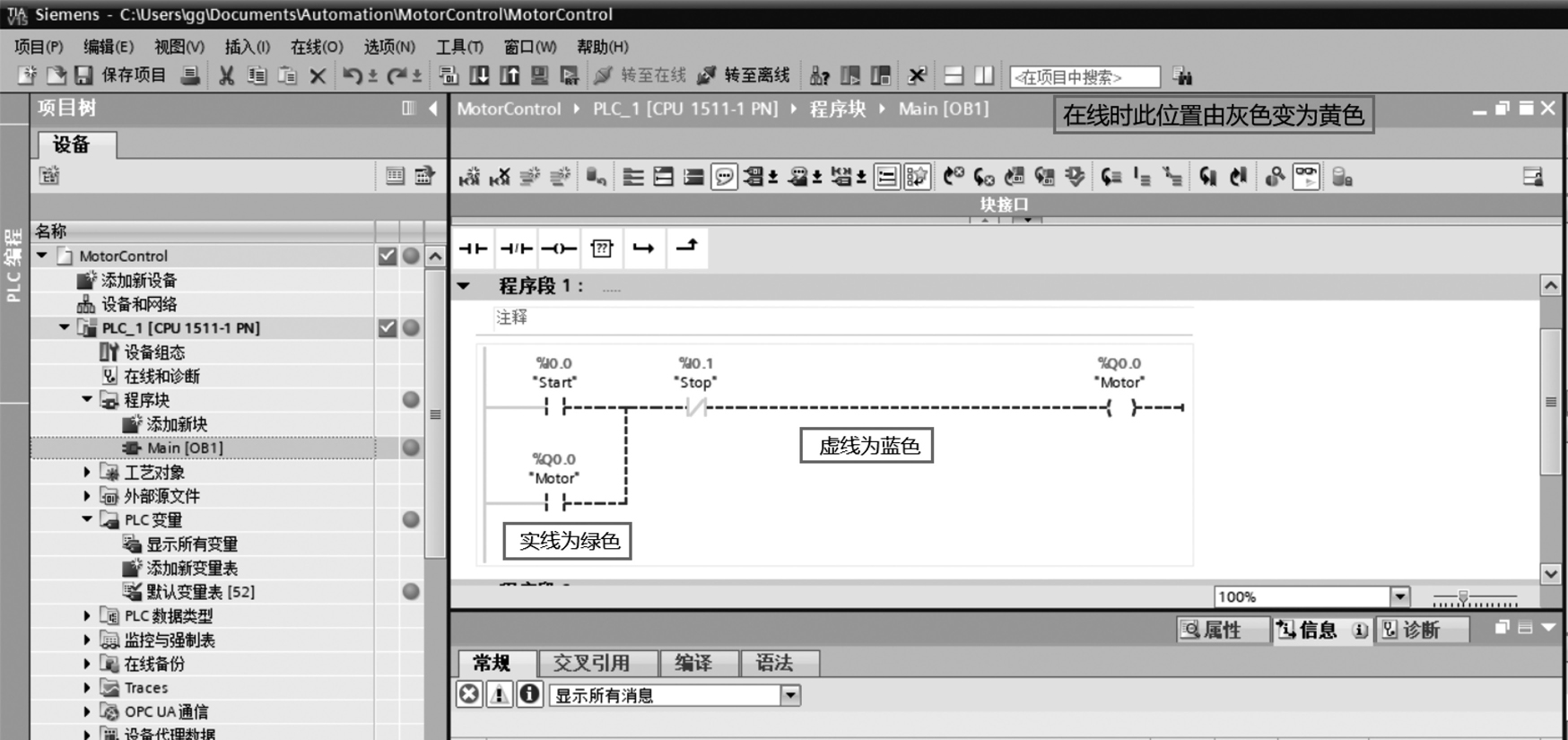Collapse the project tree panel arrow
The image size is (1568, 740).
pos(434,109)
